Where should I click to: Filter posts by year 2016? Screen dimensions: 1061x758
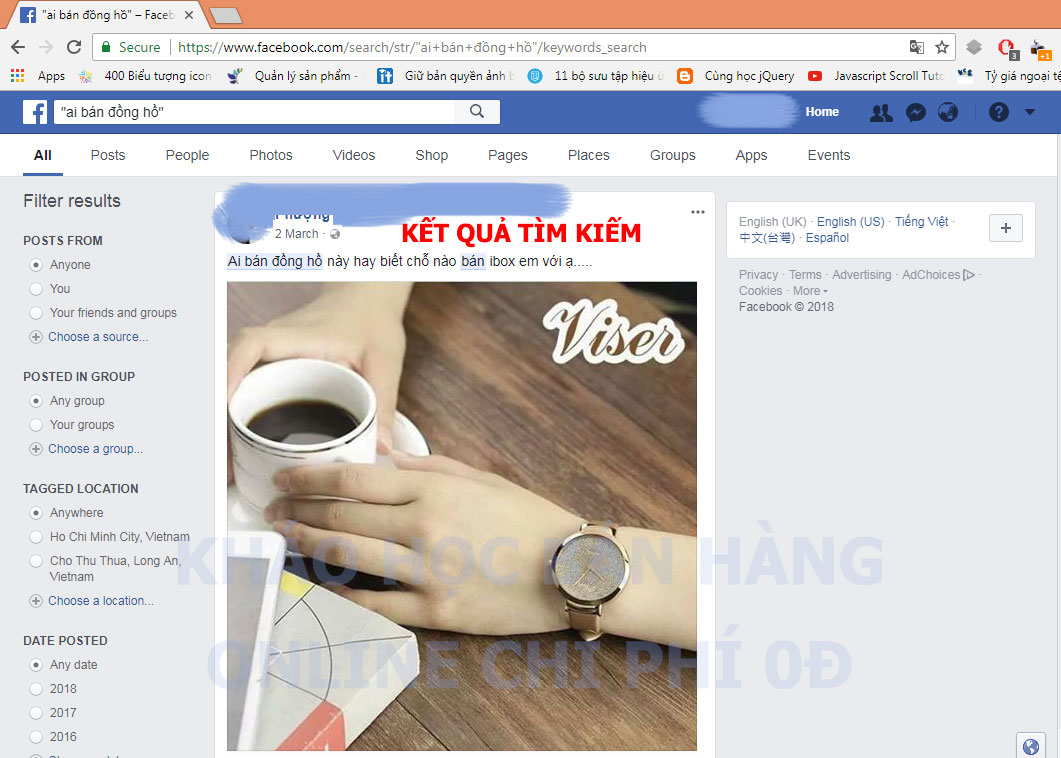(36, 737)
